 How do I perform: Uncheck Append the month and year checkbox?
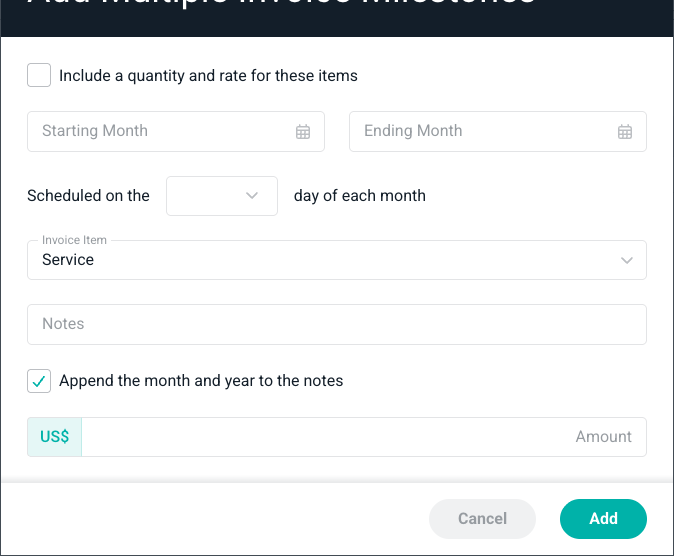point(39,381)
